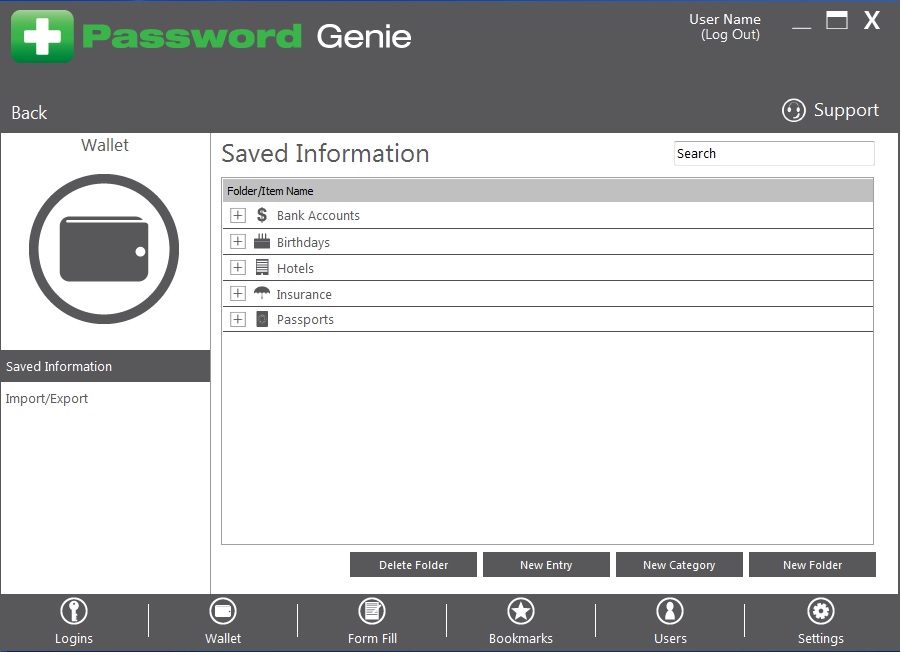Click the dollar sign Bank Accounts icon
Image resolution: width=902 pixels, height=652 pixels.
(262, 215)
